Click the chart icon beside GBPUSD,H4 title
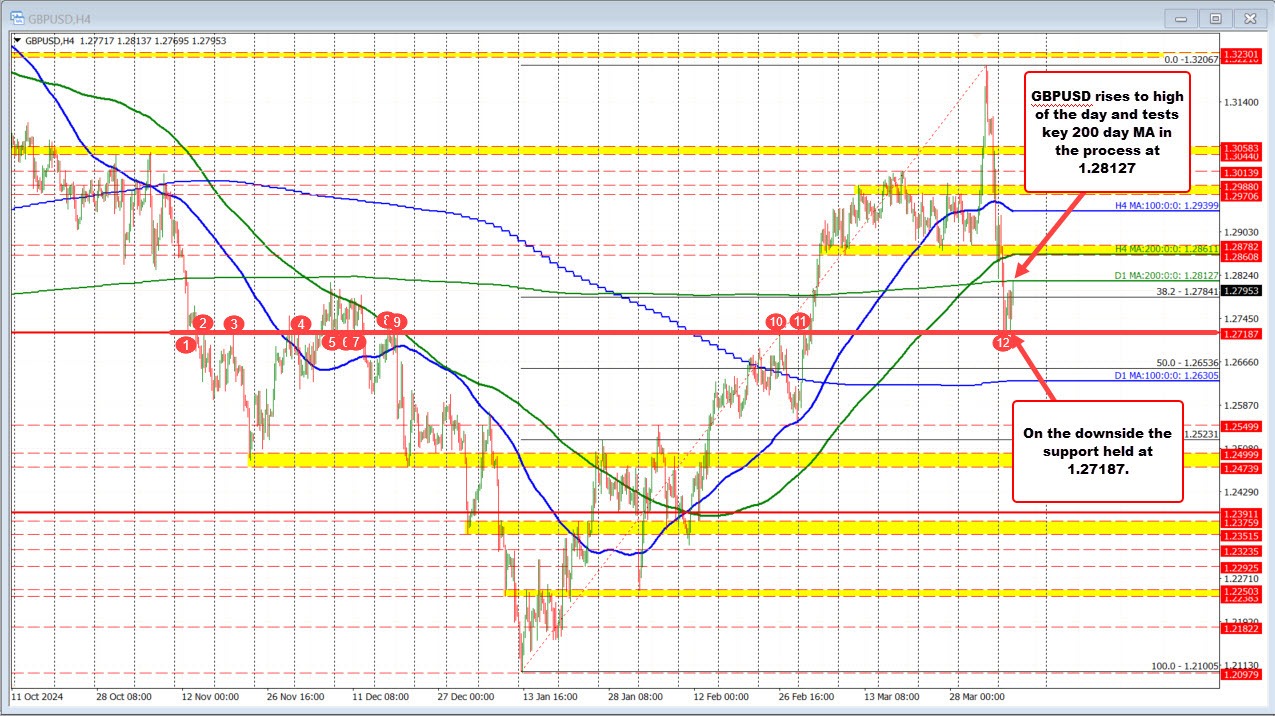This screenshot has width=1275, height=716. [15, 17]
